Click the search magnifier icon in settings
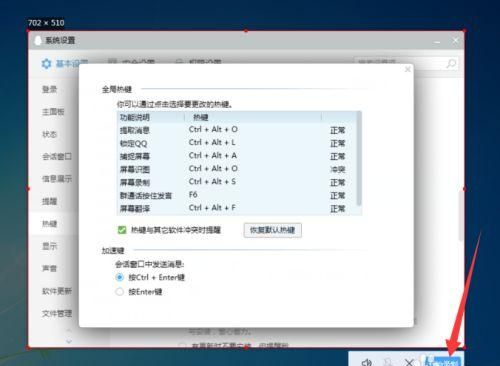Image resolution: width=500 pixels, height=366 pixels. [451, 64]
